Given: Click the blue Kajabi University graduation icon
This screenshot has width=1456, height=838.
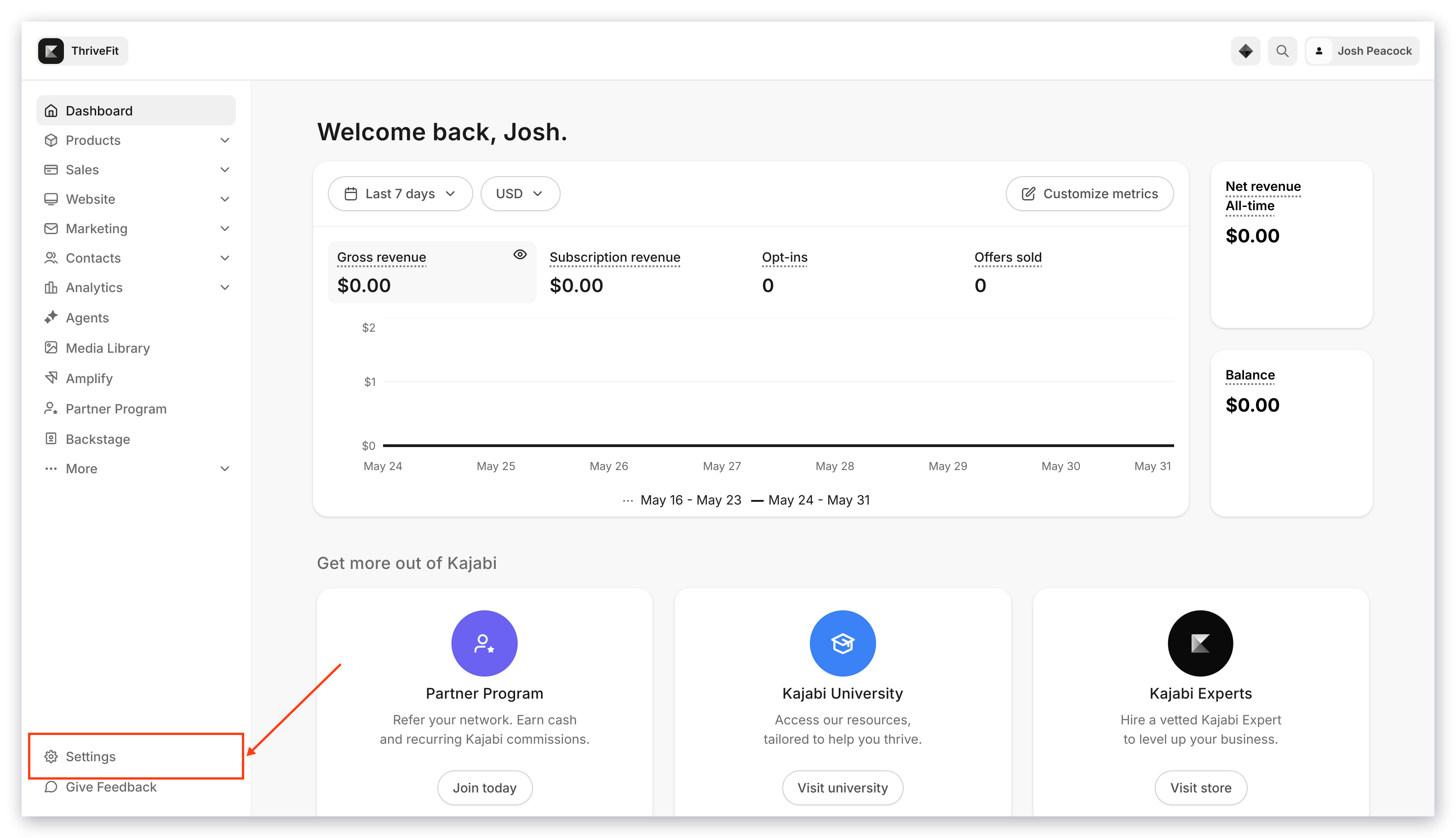Looking at the screenshot, I should point(842,643).
